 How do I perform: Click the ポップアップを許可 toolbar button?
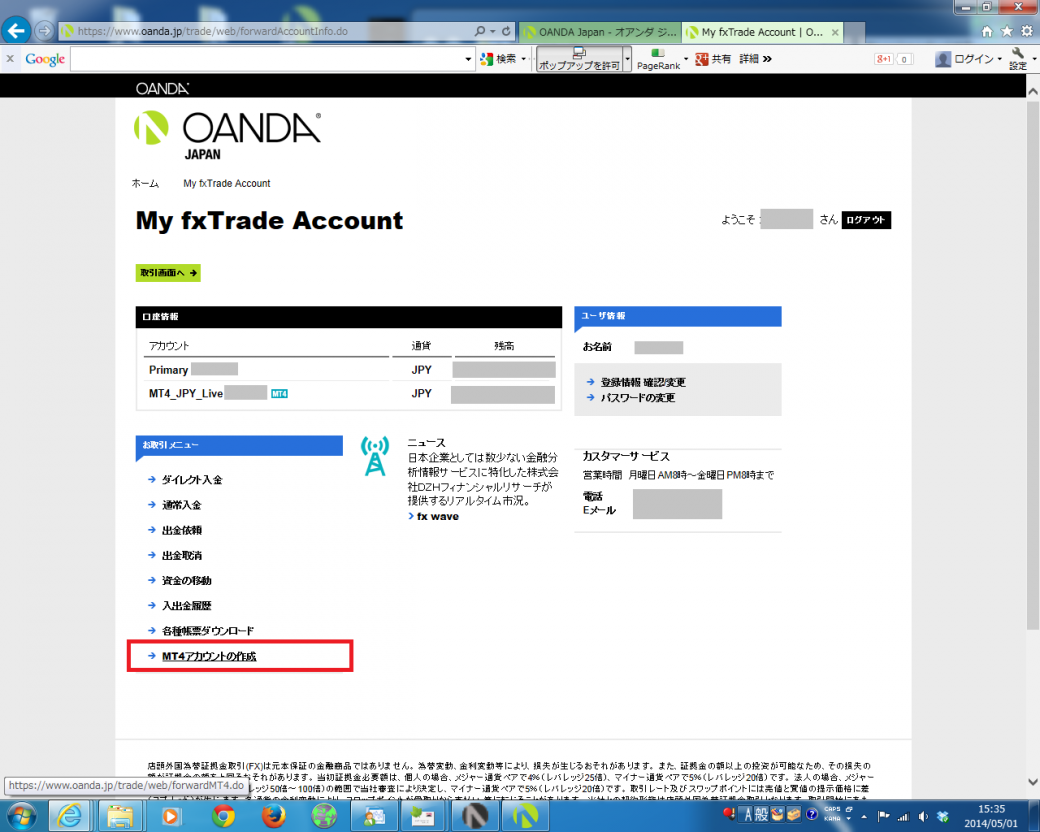pyautogui.click(x=579, y=59)
